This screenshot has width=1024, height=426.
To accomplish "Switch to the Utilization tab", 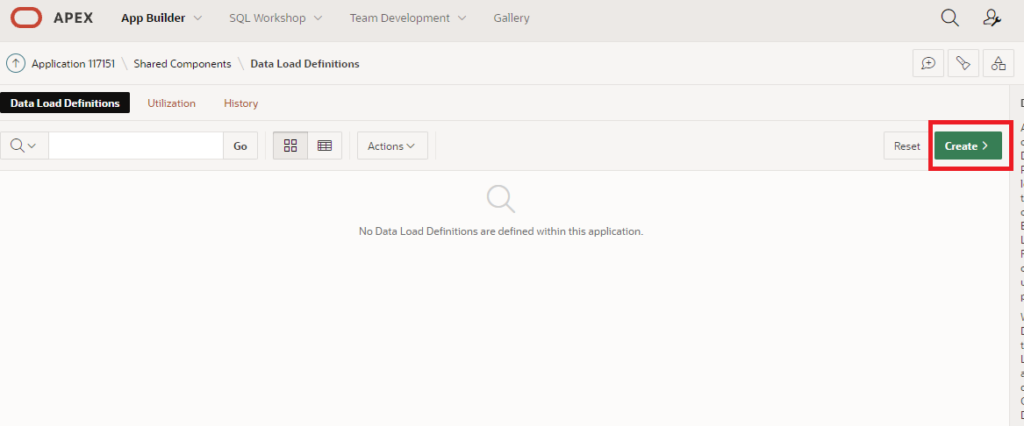I will click(x=171, y=103).
